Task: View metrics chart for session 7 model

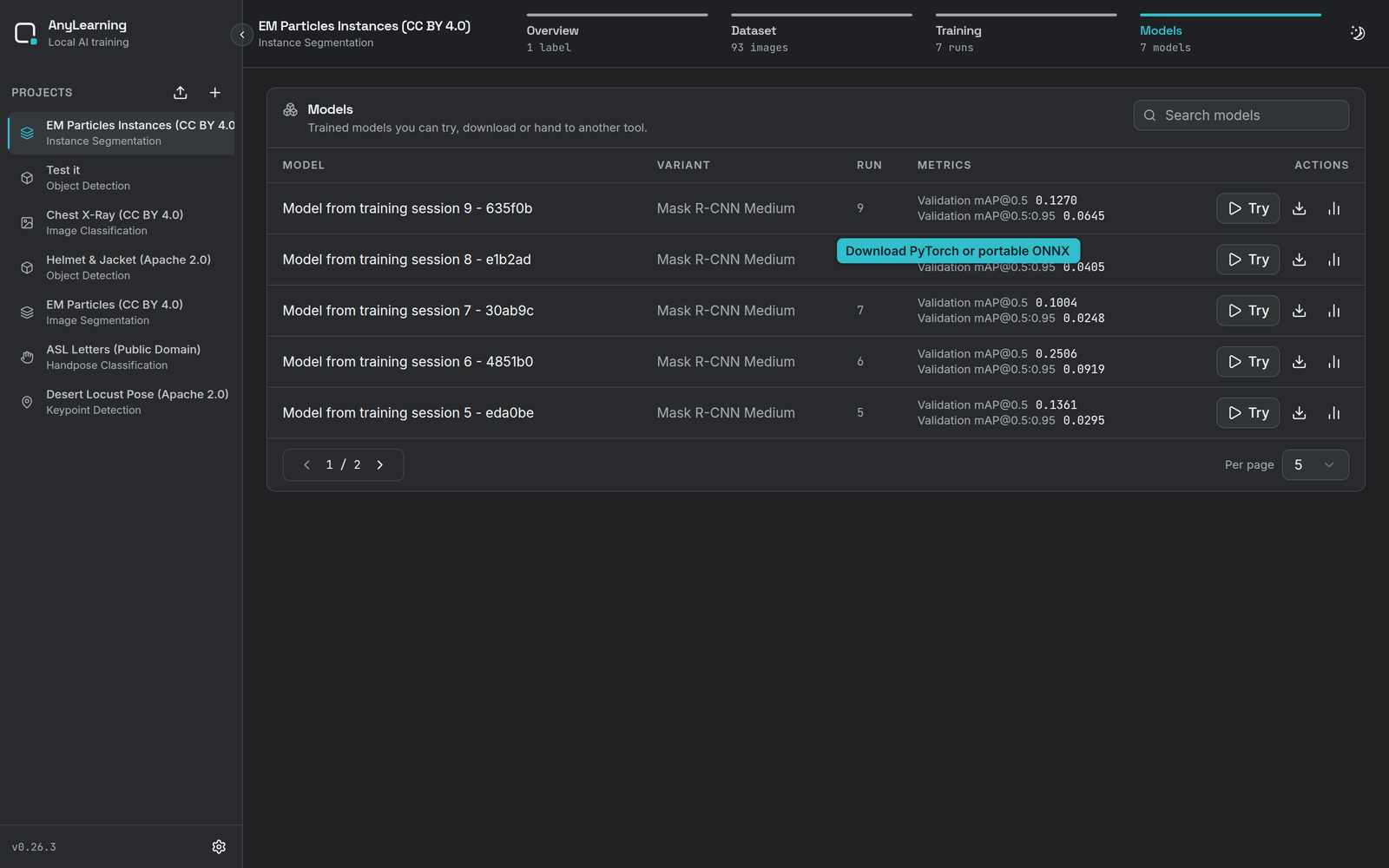Action: [1334, 311]
